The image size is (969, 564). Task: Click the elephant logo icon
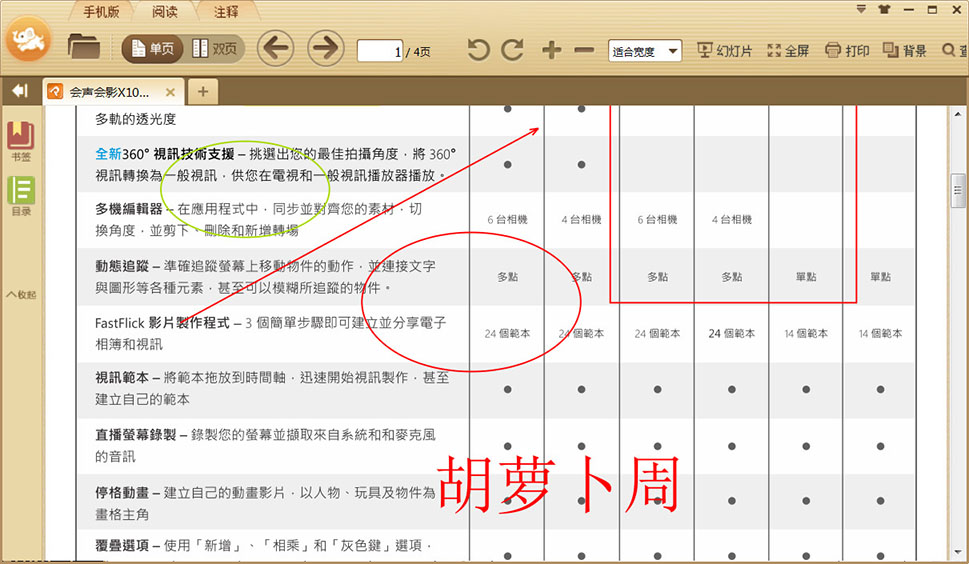pos(28,40)
